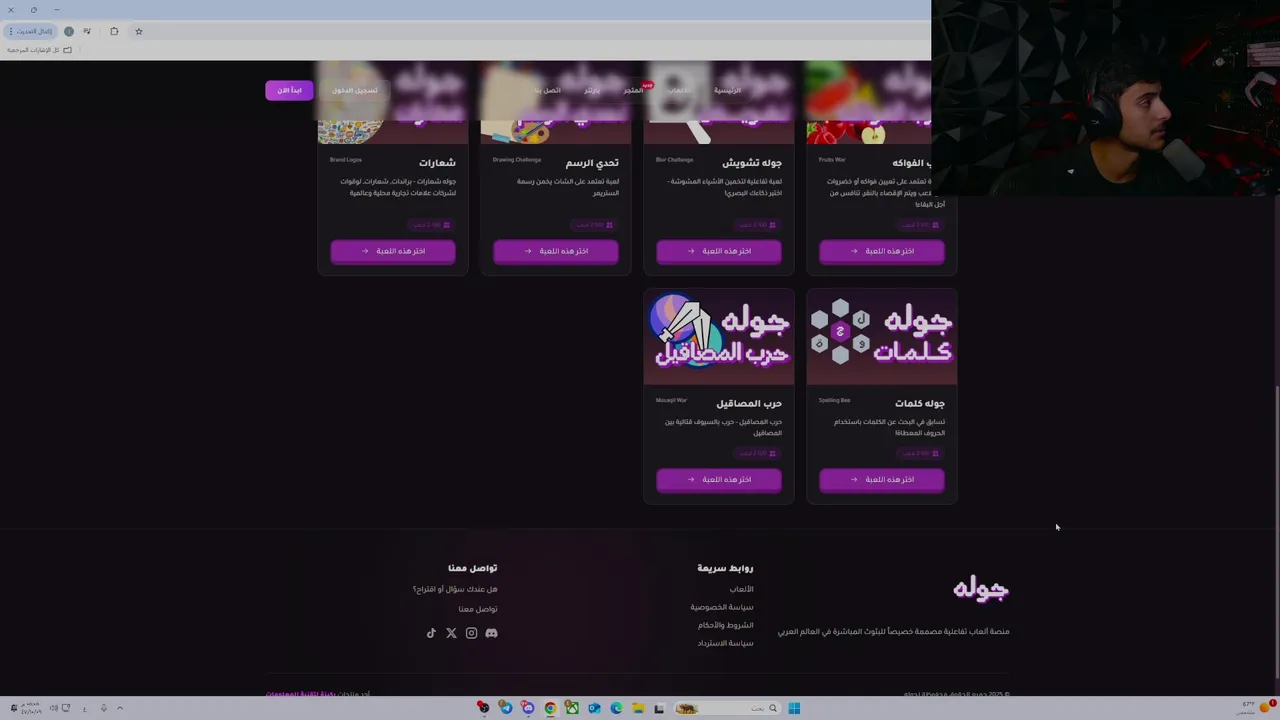
Task: Click the تسجيل الدخول login button
Action: pyautogui.click(x=355, y=90)
